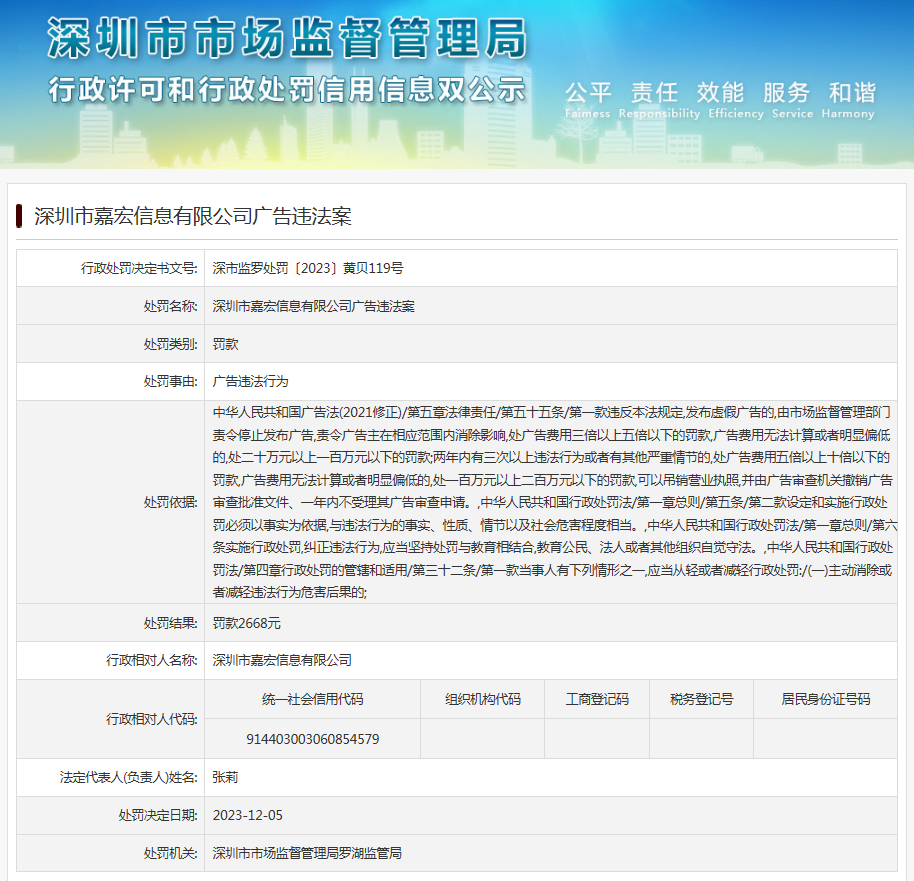
Task: Click the penalty result 罚款2668元
Action: pos(247,622)
